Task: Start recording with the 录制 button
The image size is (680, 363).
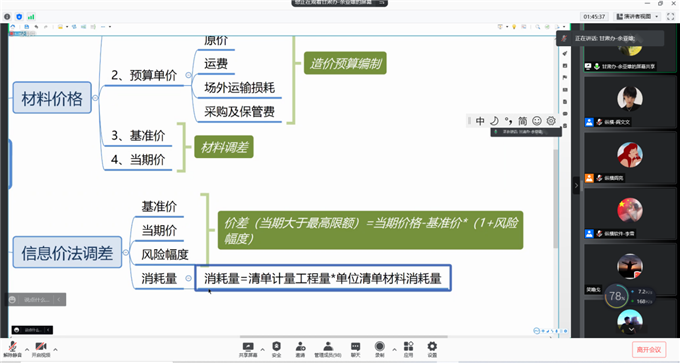Action: tap(379, 349)
